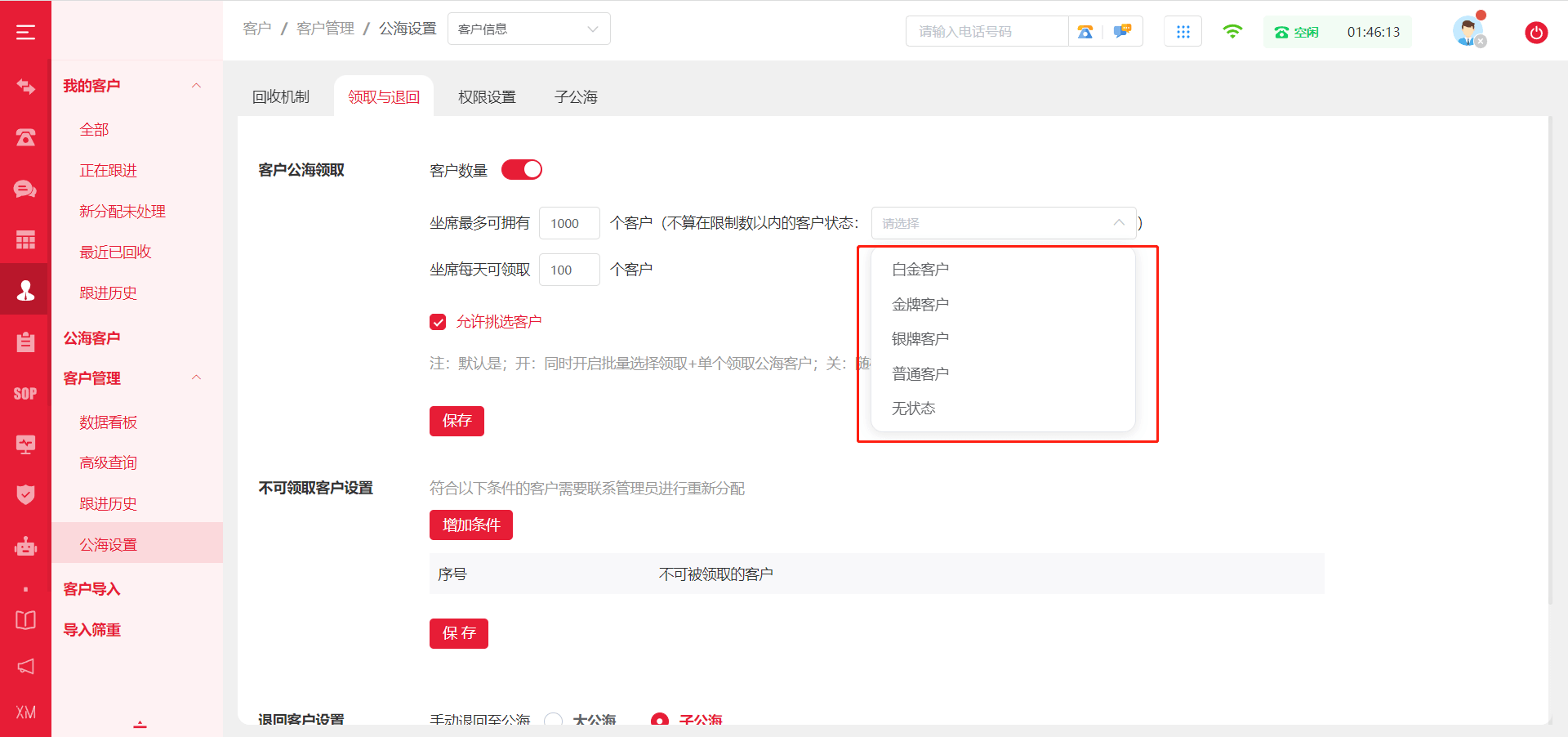Image resolution: width=1568 pixels, height=737 pixels.
Task: Collapse the sidebar bottom arrow icon
Action: 140,724
